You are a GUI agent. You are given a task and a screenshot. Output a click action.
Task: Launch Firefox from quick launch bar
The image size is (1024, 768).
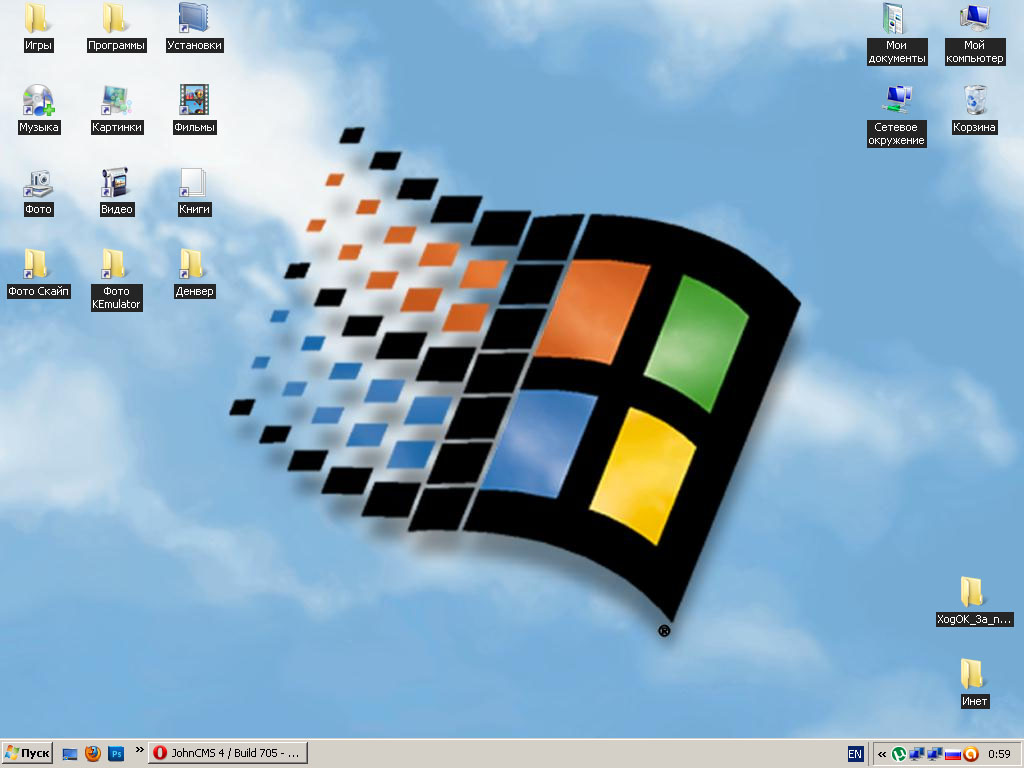point(93,754)
